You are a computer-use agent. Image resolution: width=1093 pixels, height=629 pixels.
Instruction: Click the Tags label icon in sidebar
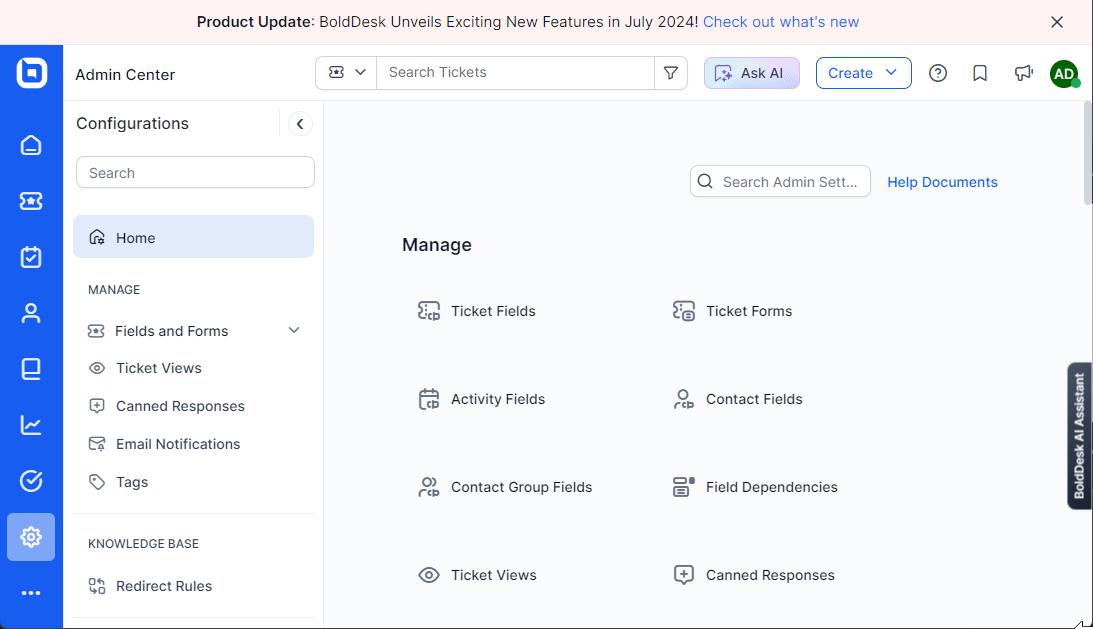click(97, 482)
